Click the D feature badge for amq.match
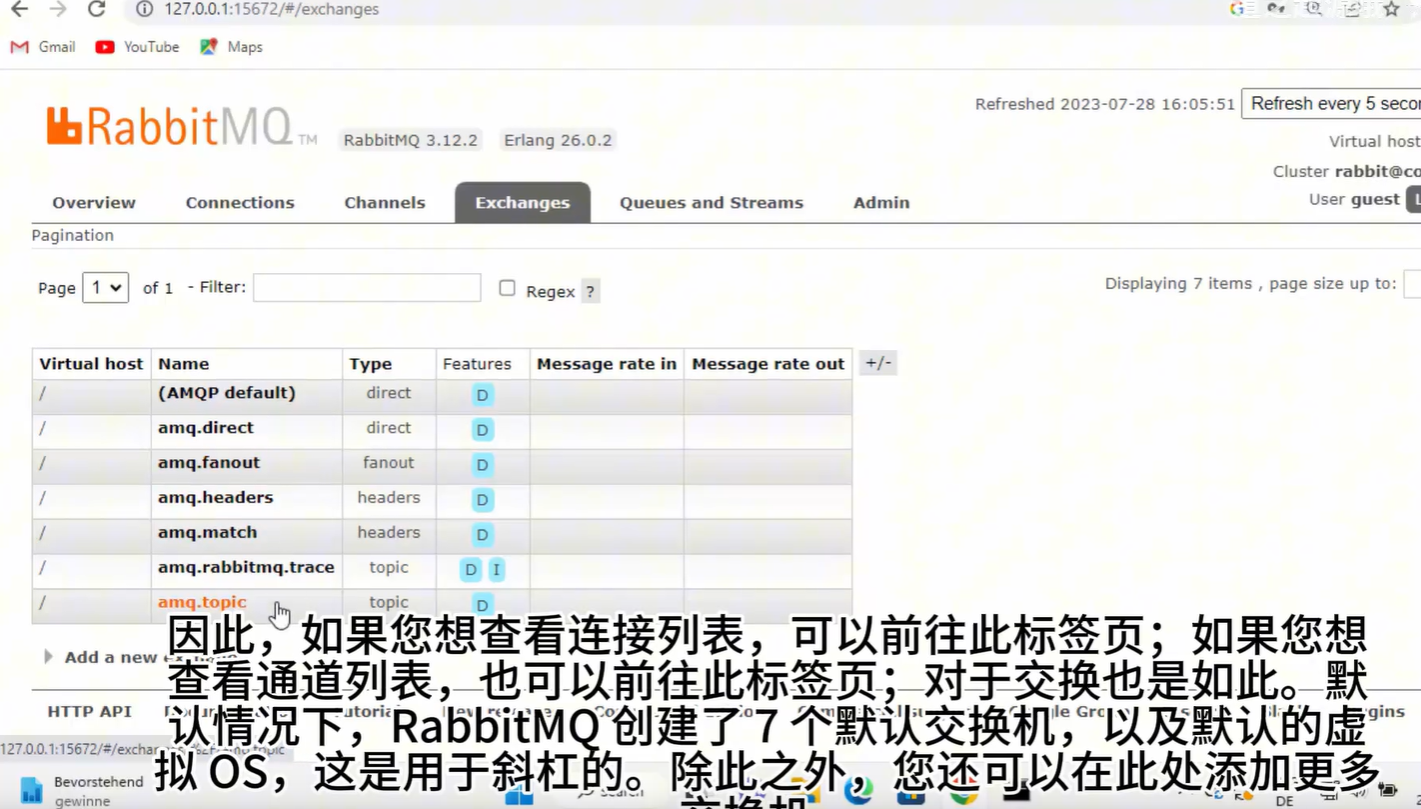Viewport: 1421px width, 809px height. pos(482,535)
